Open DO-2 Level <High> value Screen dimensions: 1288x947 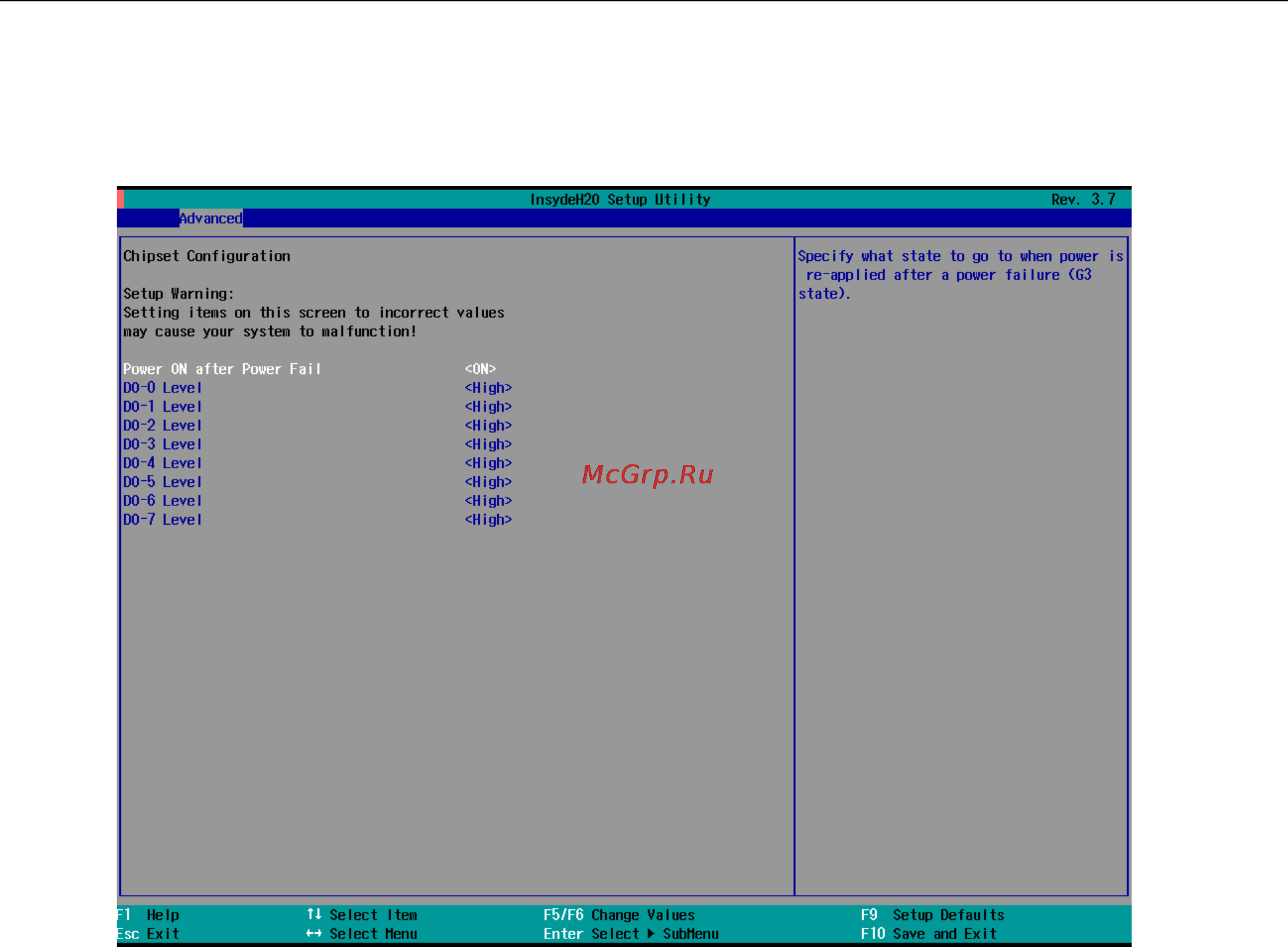(488, 426)
